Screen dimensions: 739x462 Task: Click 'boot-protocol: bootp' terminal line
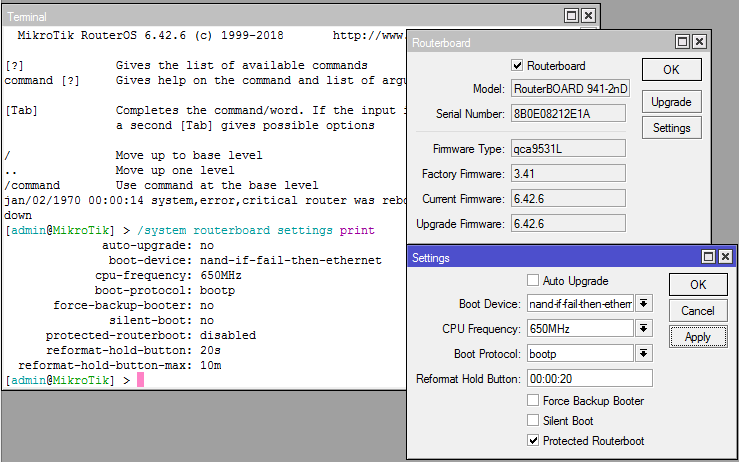(165, 290)
